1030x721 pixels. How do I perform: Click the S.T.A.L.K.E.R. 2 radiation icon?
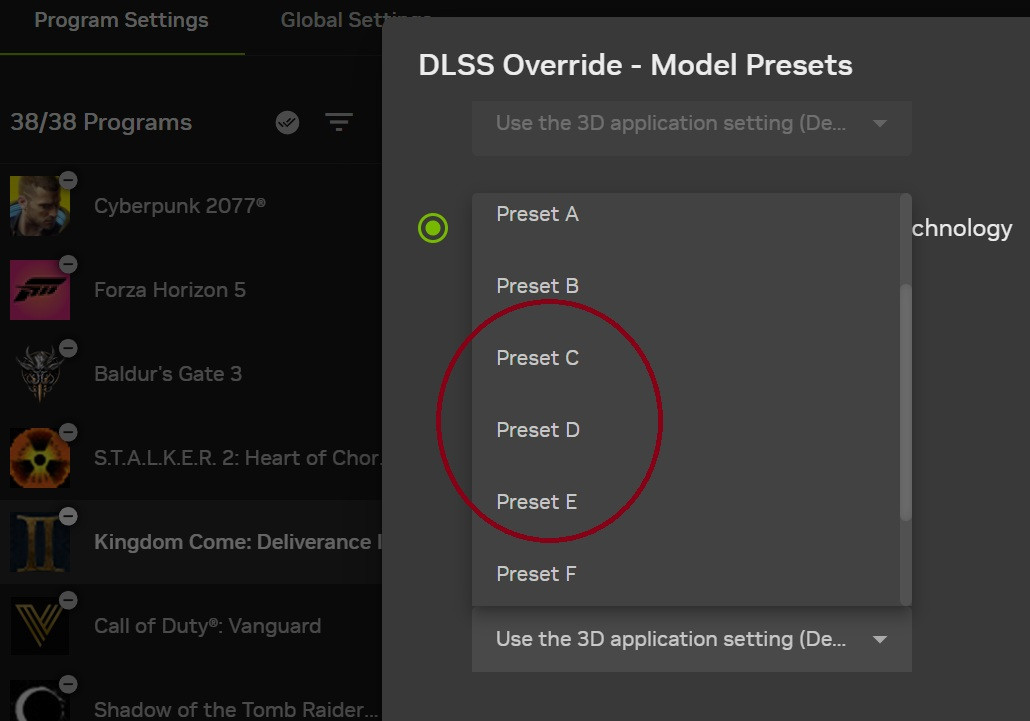[x=39, y=458]
